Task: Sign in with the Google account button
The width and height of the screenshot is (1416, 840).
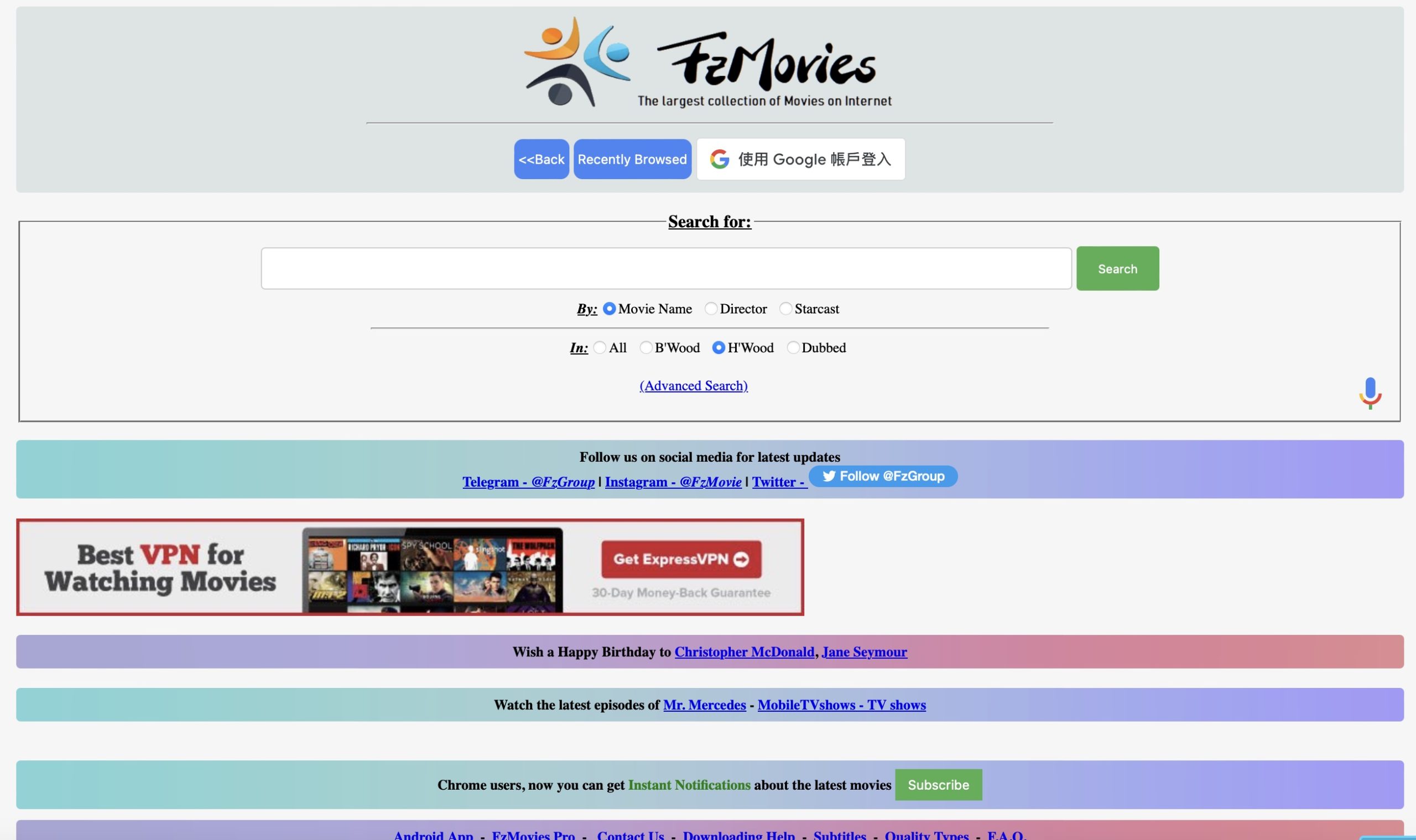Action: 800,160
